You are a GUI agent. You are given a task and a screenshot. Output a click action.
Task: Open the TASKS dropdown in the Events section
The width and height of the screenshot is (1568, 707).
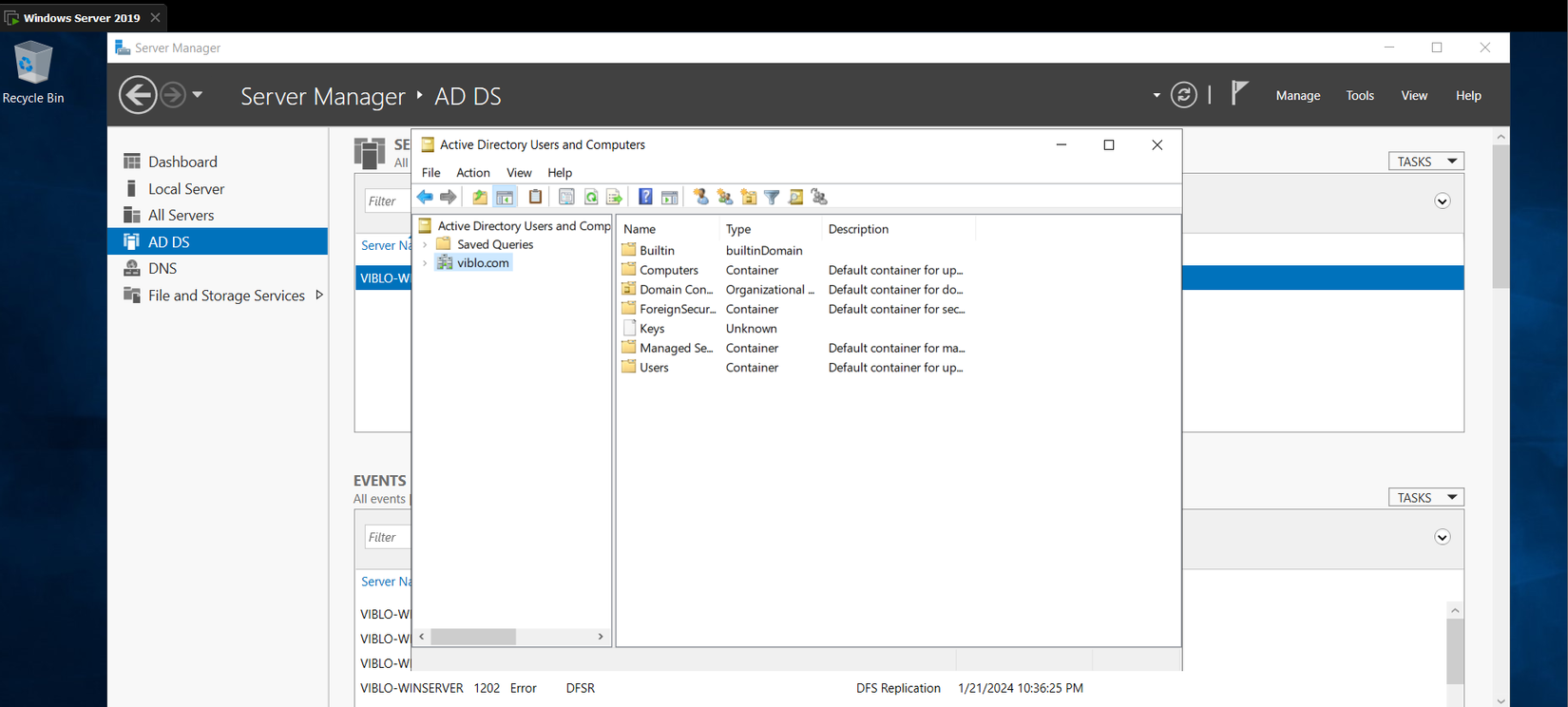[1425, 497]
